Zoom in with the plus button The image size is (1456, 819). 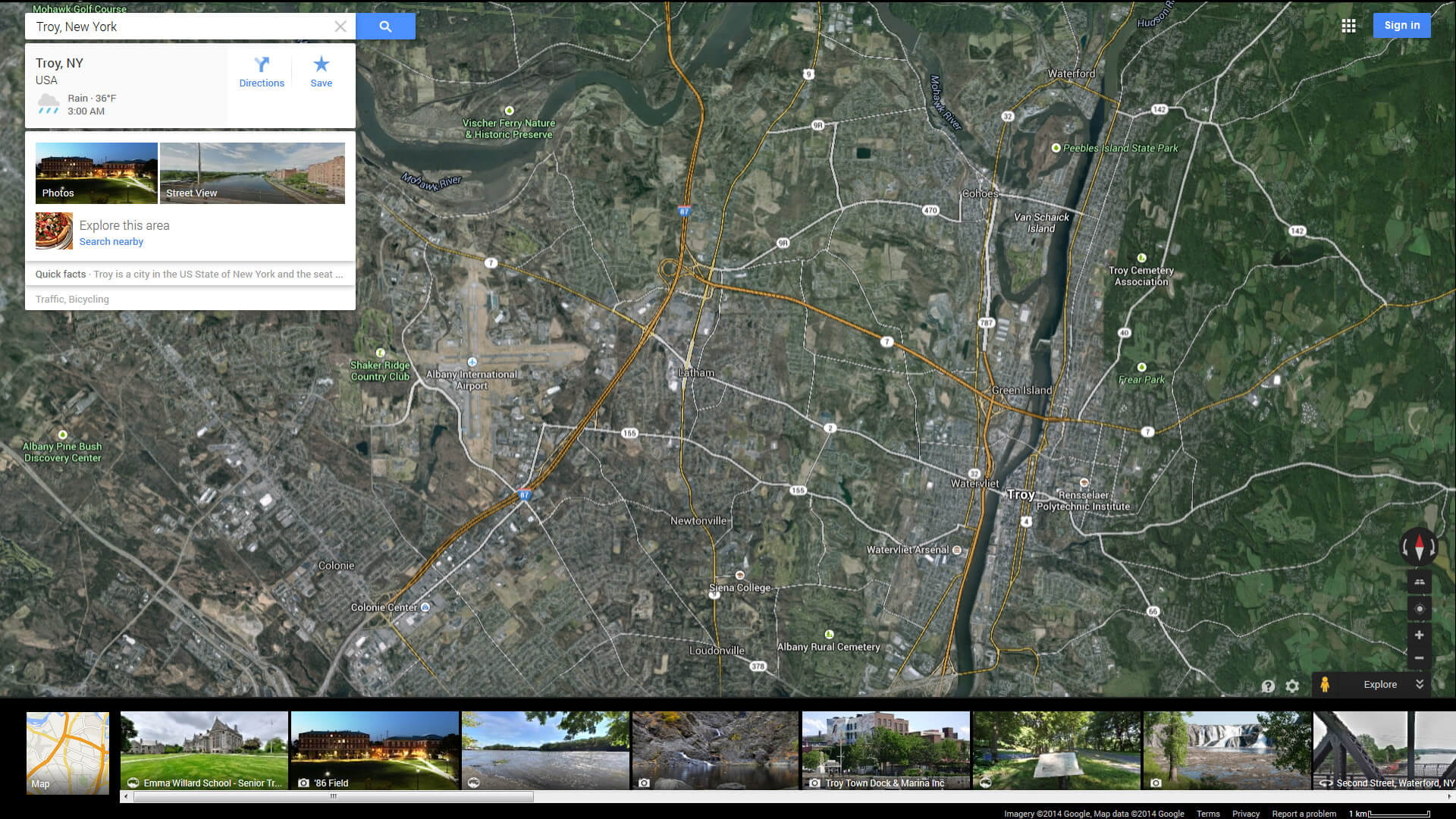(x=1419, y=635)
